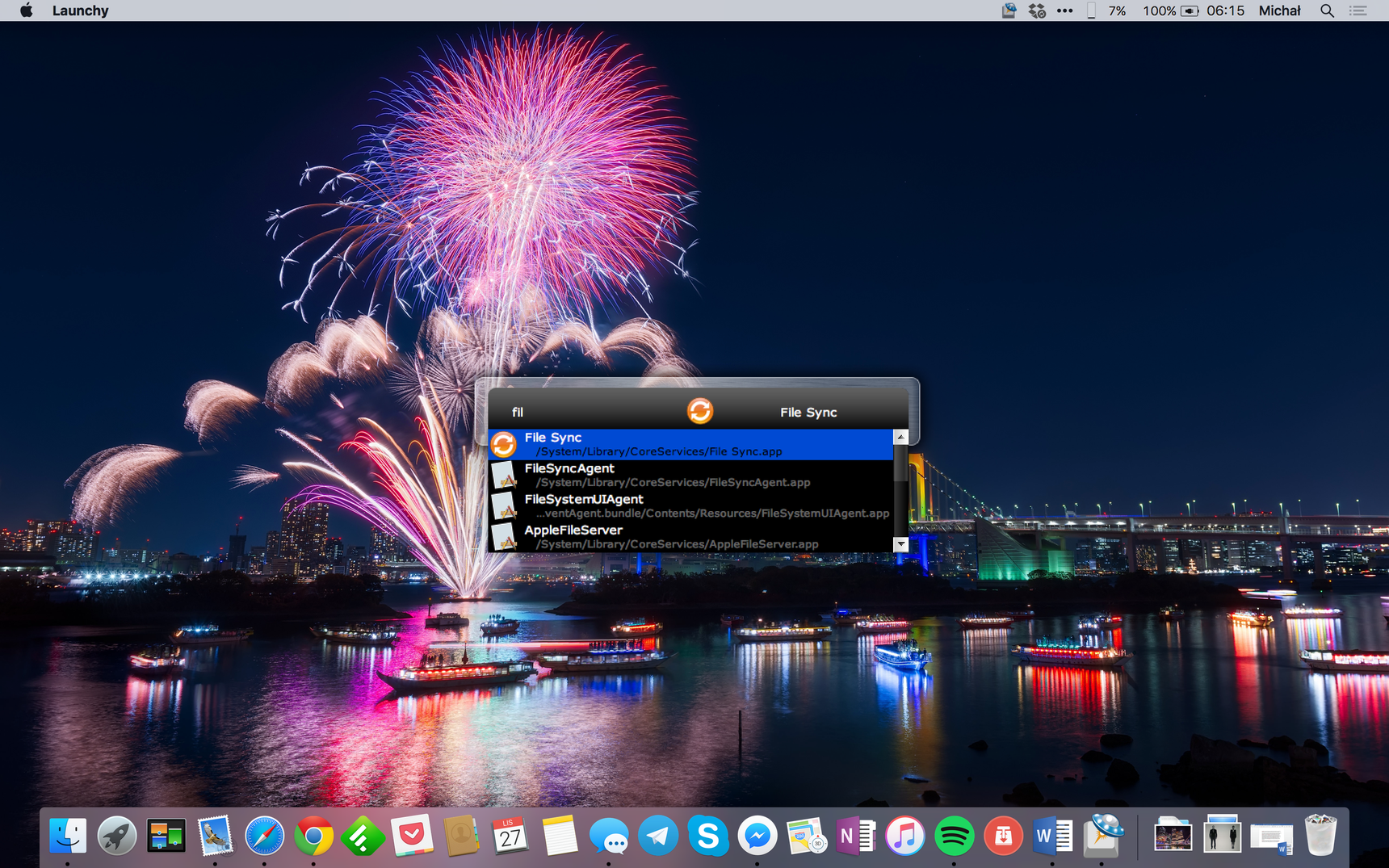Open the Maps-style icon with timer in Dock

click(x=806, y=836)
